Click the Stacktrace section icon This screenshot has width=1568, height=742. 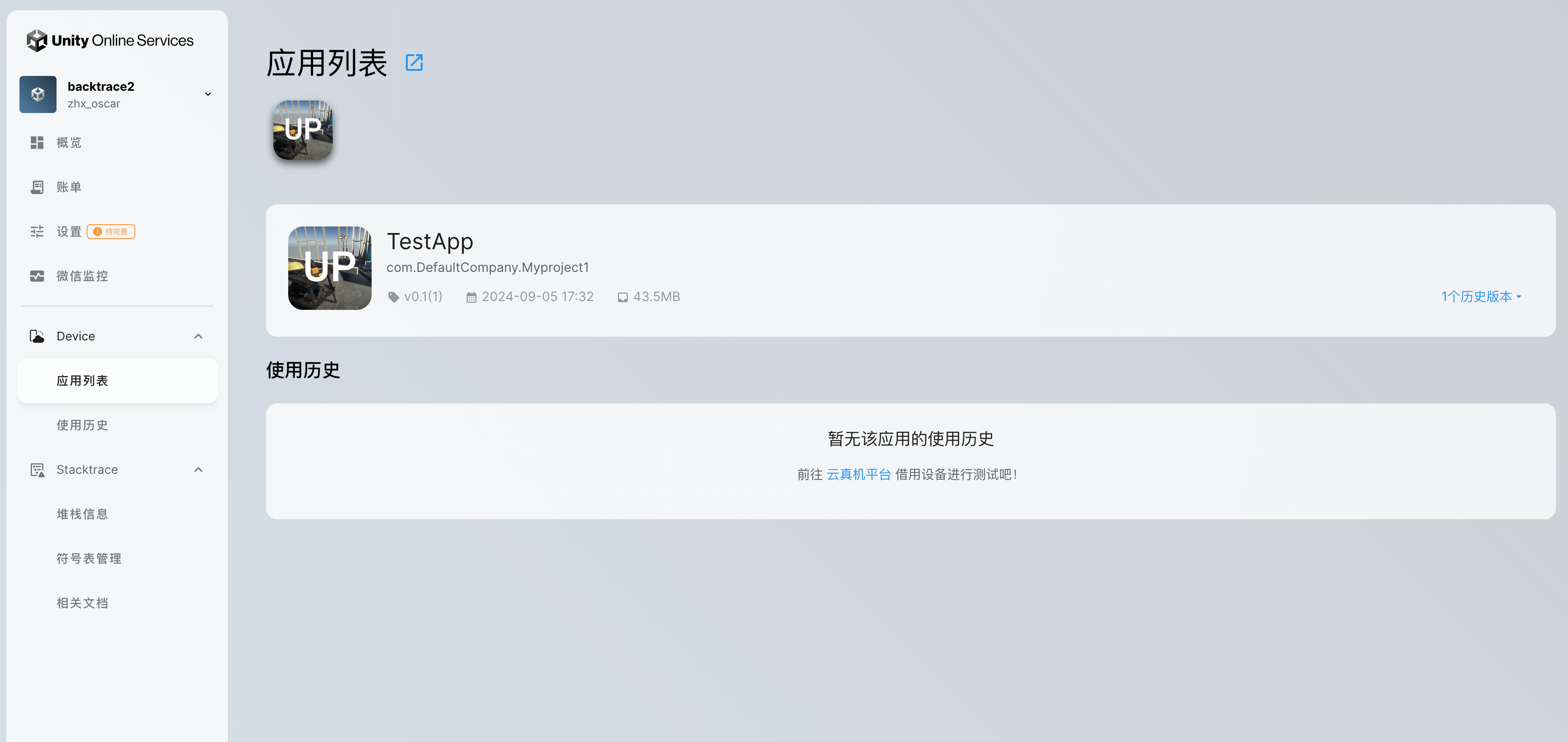click(x=37, y=469)
